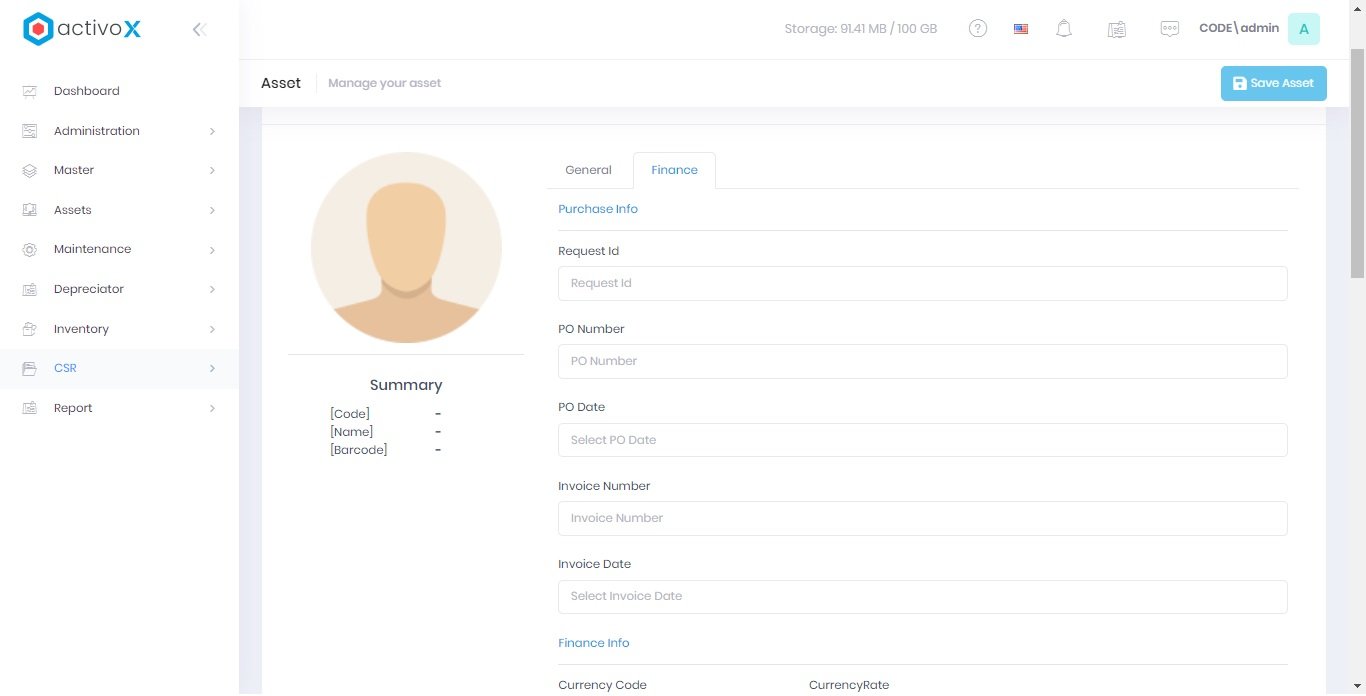The width and height of the screenshot is (1366, 696).
Task: Click the Request Id input field
Action: tap(922, 283)
